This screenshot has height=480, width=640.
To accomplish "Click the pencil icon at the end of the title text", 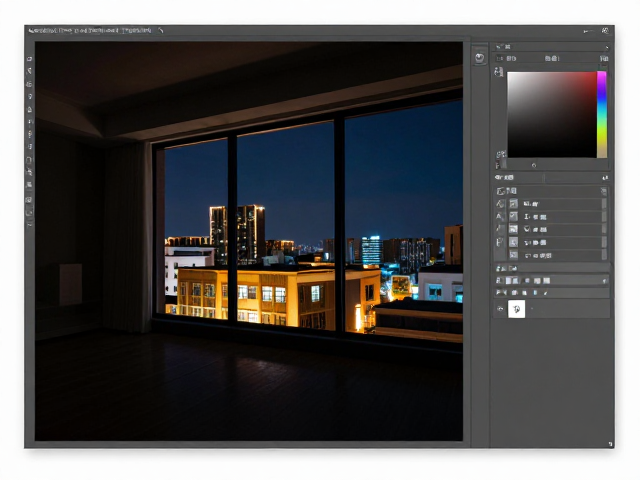I will click(x=161, y=31).
